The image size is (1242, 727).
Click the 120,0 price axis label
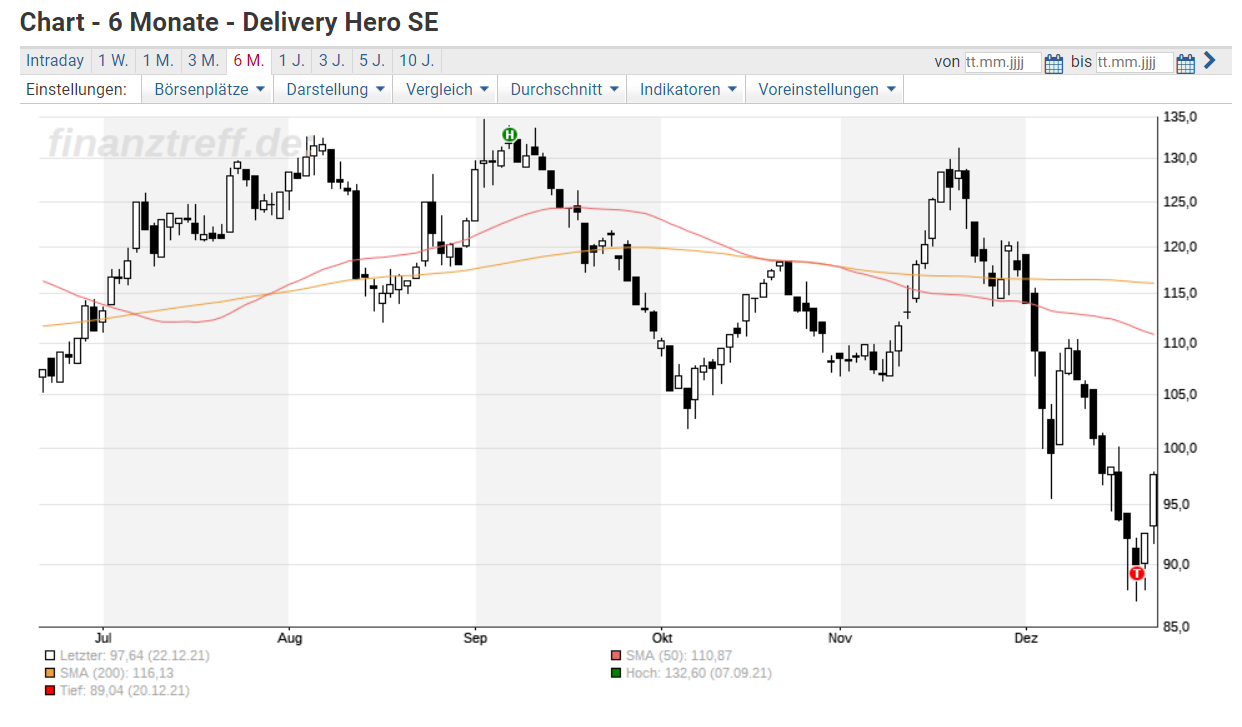[x=1181, y=247]
